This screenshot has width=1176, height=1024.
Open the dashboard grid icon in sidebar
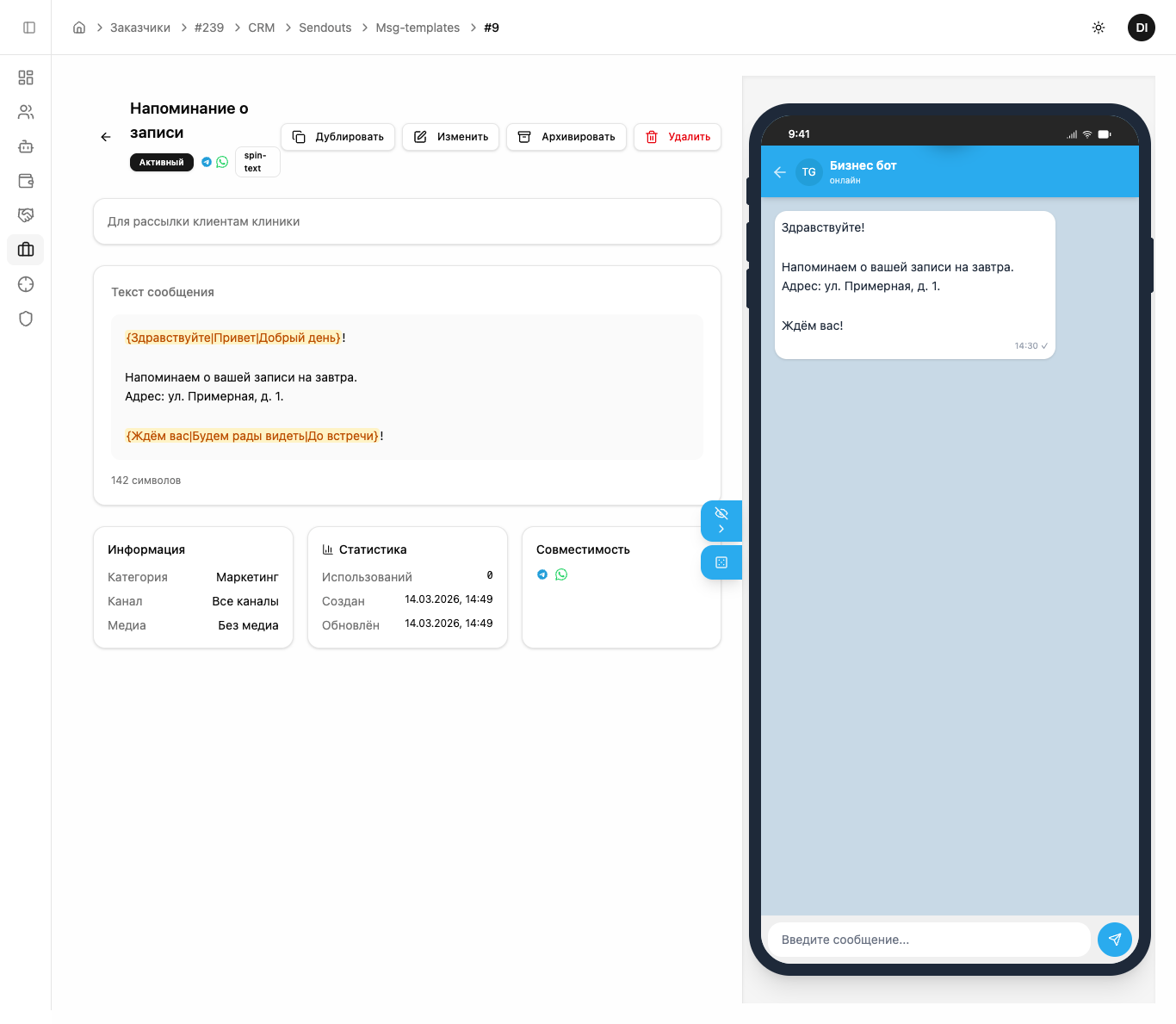tap(26, 78)
